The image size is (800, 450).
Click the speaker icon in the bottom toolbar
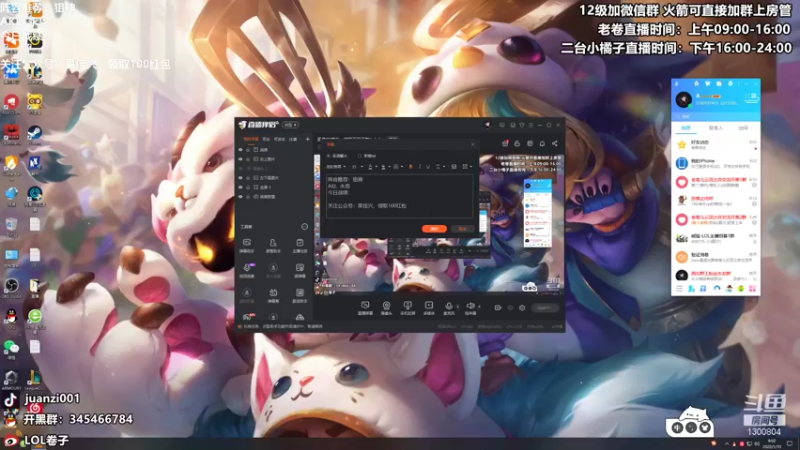click(x=470, y=306)
